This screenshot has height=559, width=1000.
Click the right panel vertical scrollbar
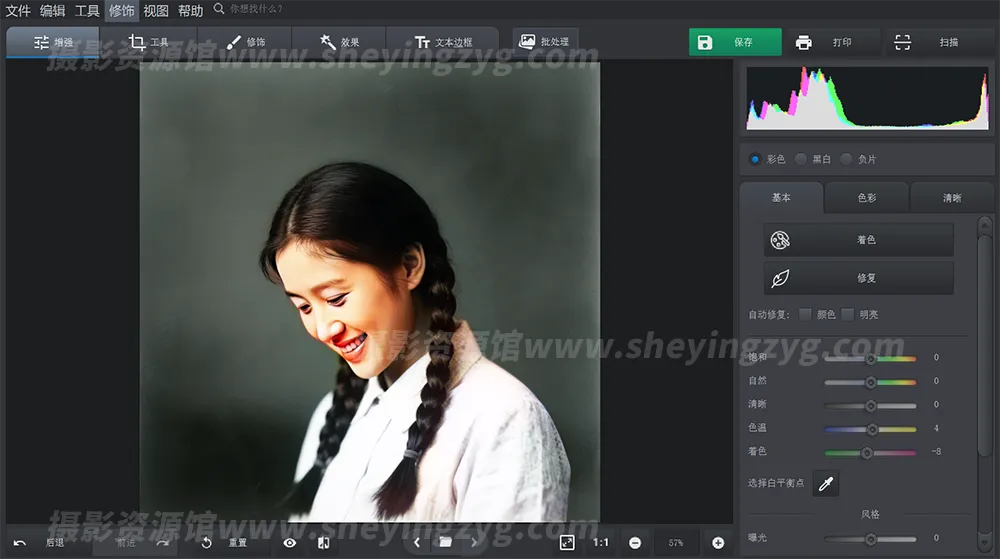pos(985,344)
